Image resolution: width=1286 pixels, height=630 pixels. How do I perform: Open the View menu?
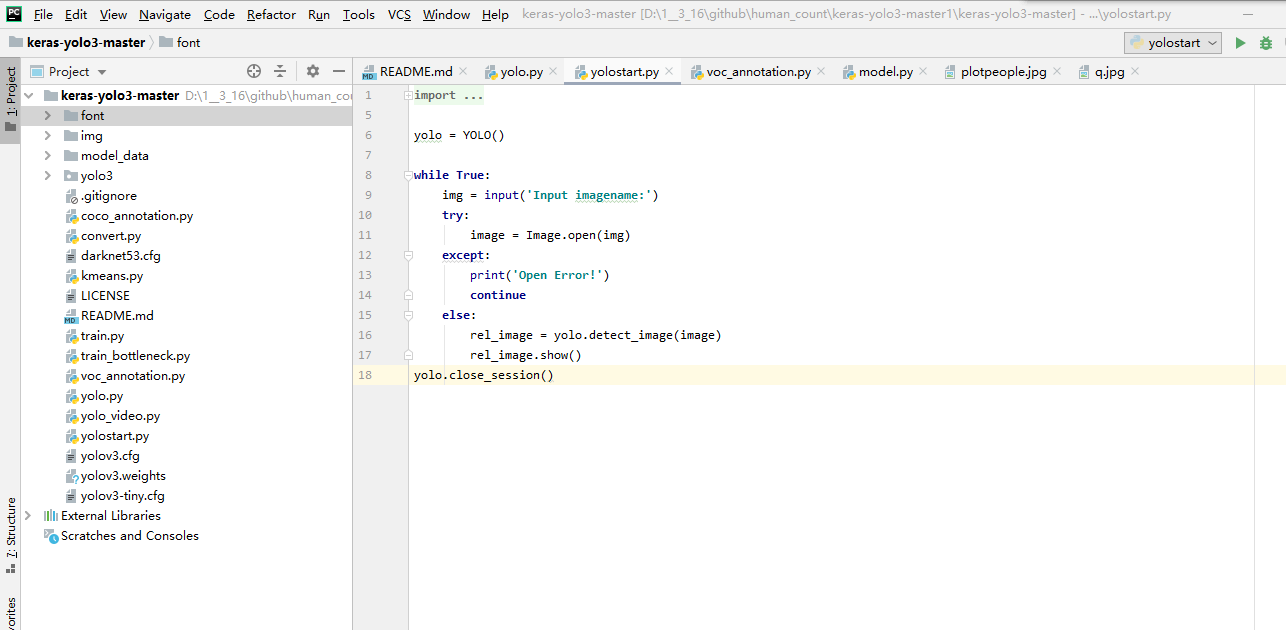pyautogui.click(x=113, y=15)
